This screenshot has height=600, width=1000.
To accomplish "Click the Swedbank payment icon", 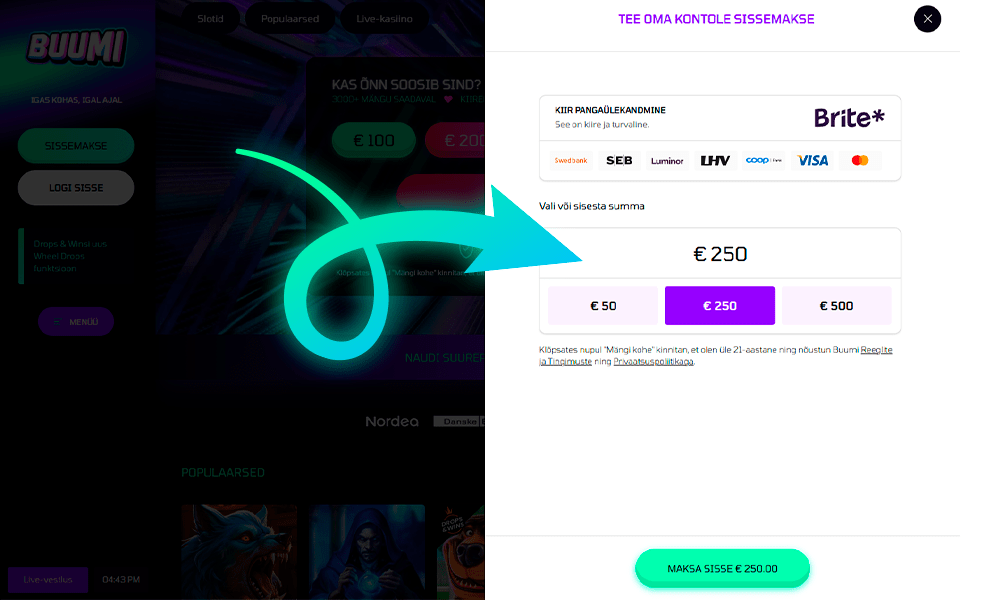I will pos(571,160).
